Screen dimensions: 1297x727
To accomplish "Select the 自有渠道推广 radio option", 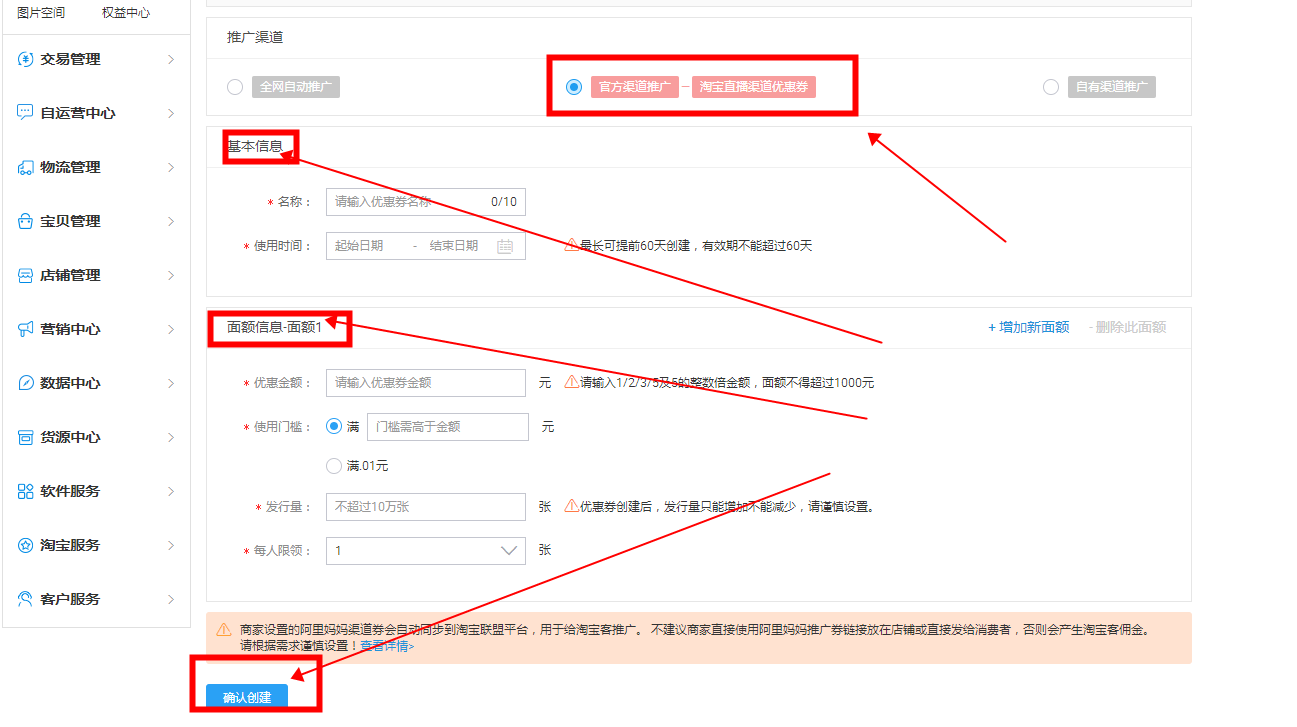I will click(x=1050, y=87).
